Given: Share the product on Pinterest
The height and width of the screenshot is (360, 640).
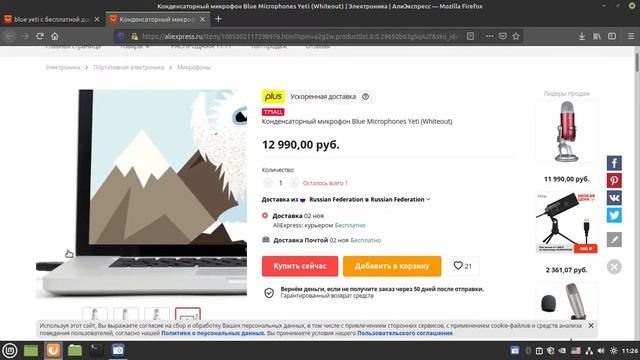Looking at the screenshot, I should tap(614, 180).
